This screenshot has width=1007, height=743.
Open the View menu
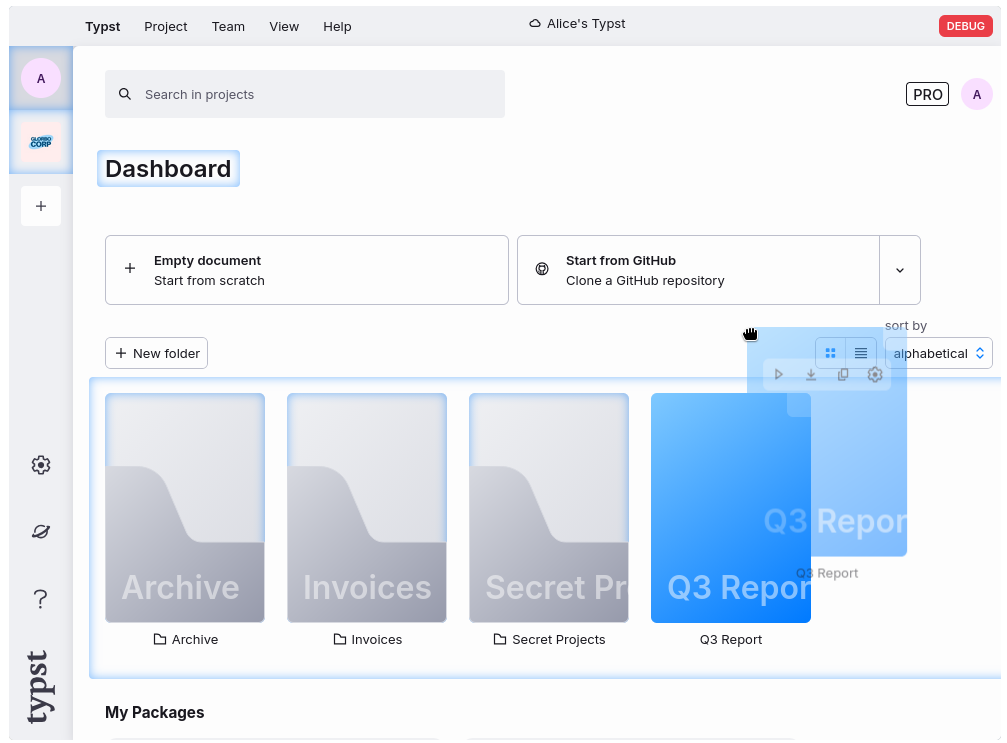coord(284,26)
